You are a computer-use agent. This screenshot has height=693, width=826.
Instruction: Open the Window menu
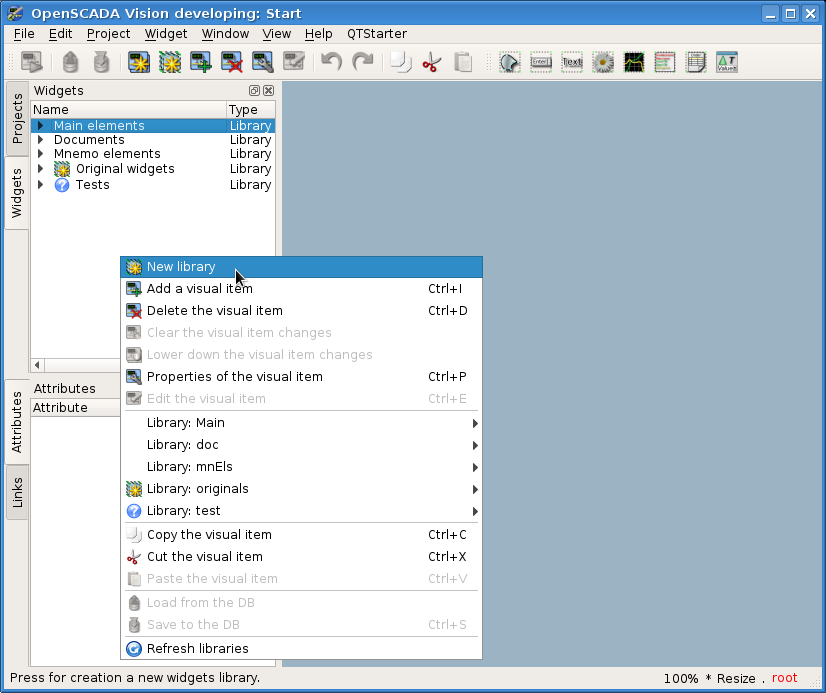tap(225, 34)
